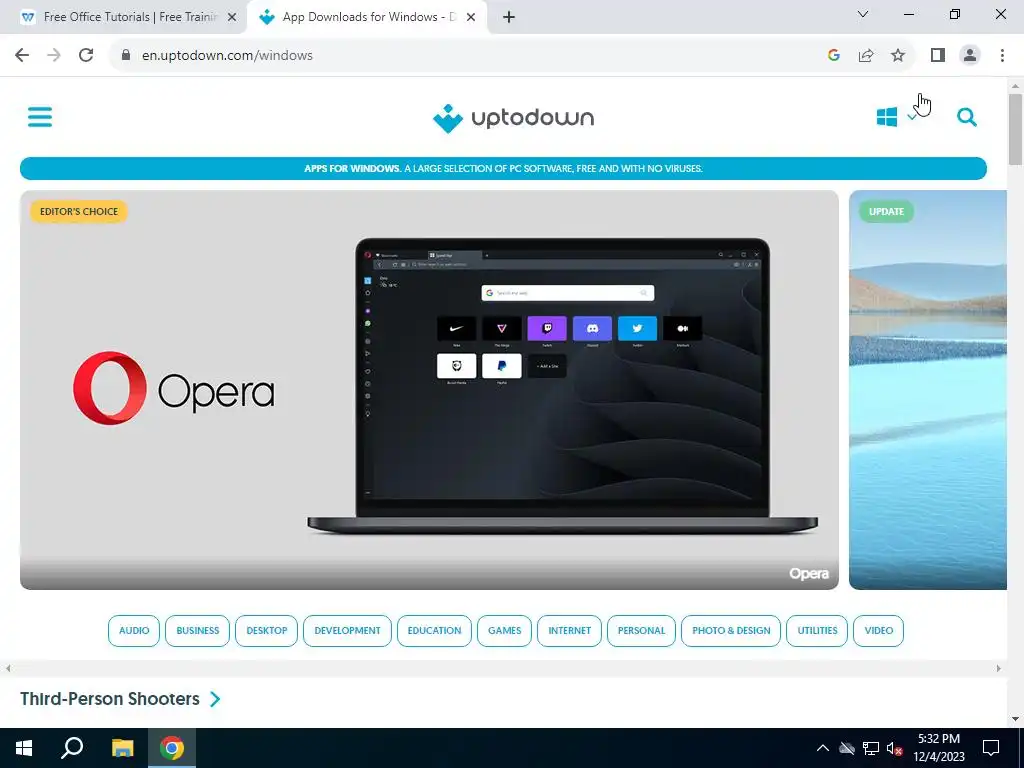Bookmark this tab with star icon
Viewport: 1024px width, 768px height.
(898, 55)
